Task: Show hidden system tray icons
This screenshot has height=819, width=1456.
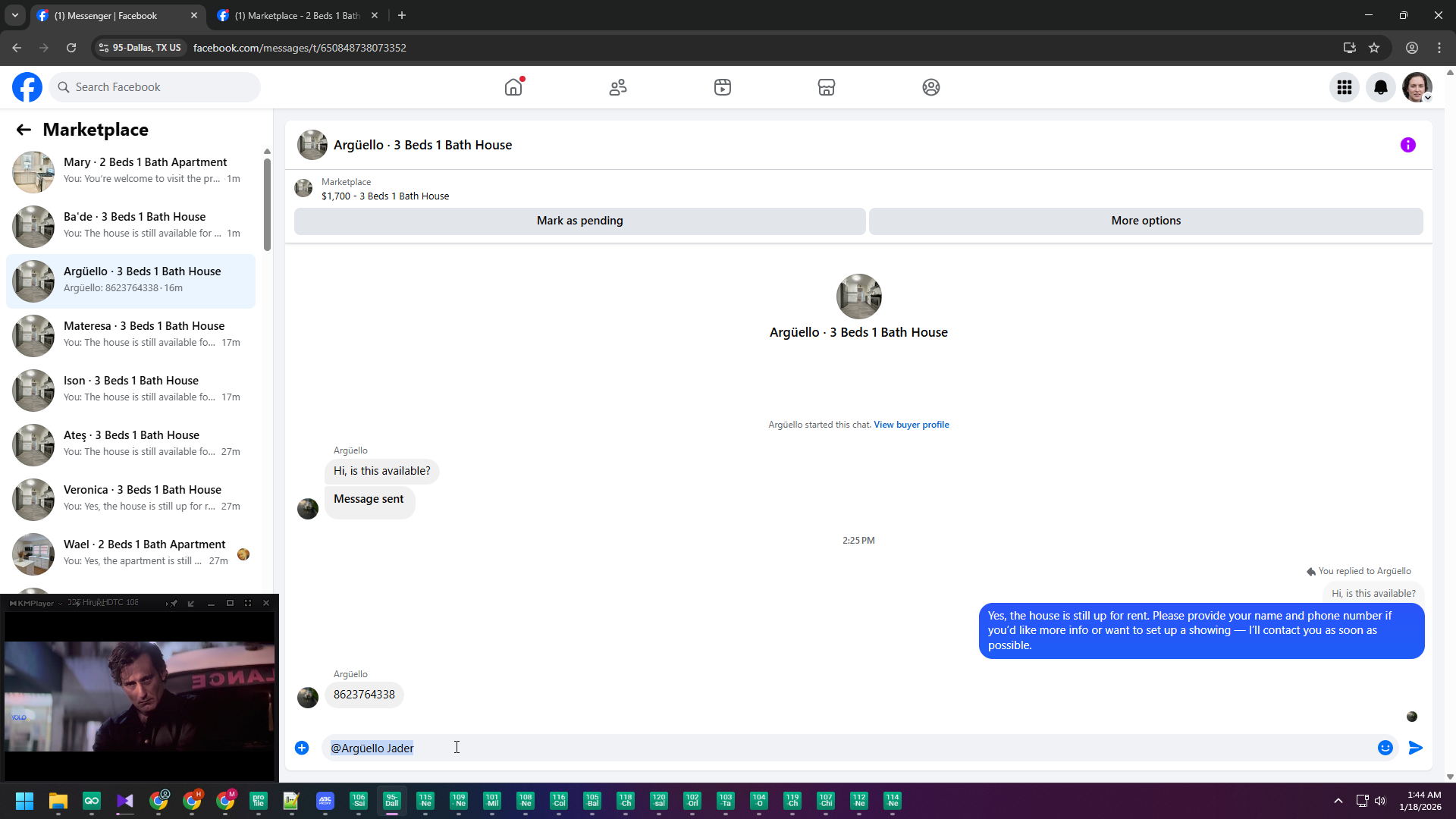Action: [1338, 801]
